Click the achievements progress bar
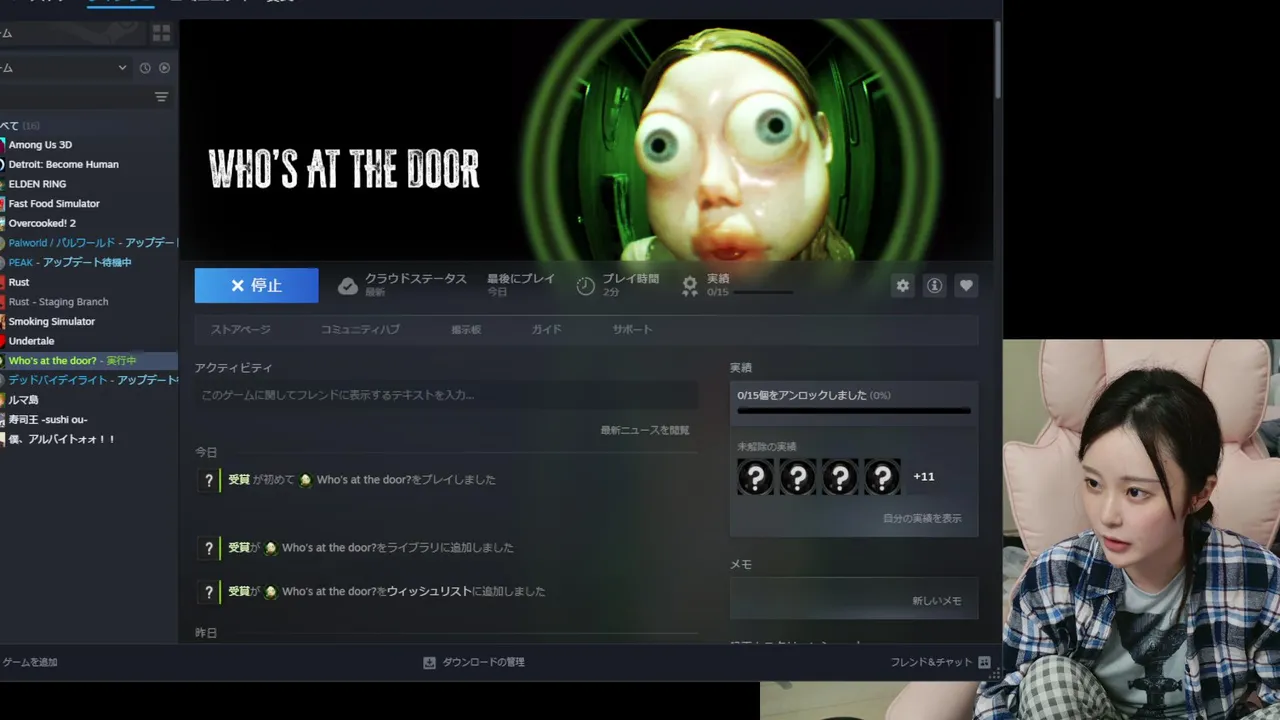Image resolution: width=1280 pixels, height=720 pixels. [x=854, y=410]
